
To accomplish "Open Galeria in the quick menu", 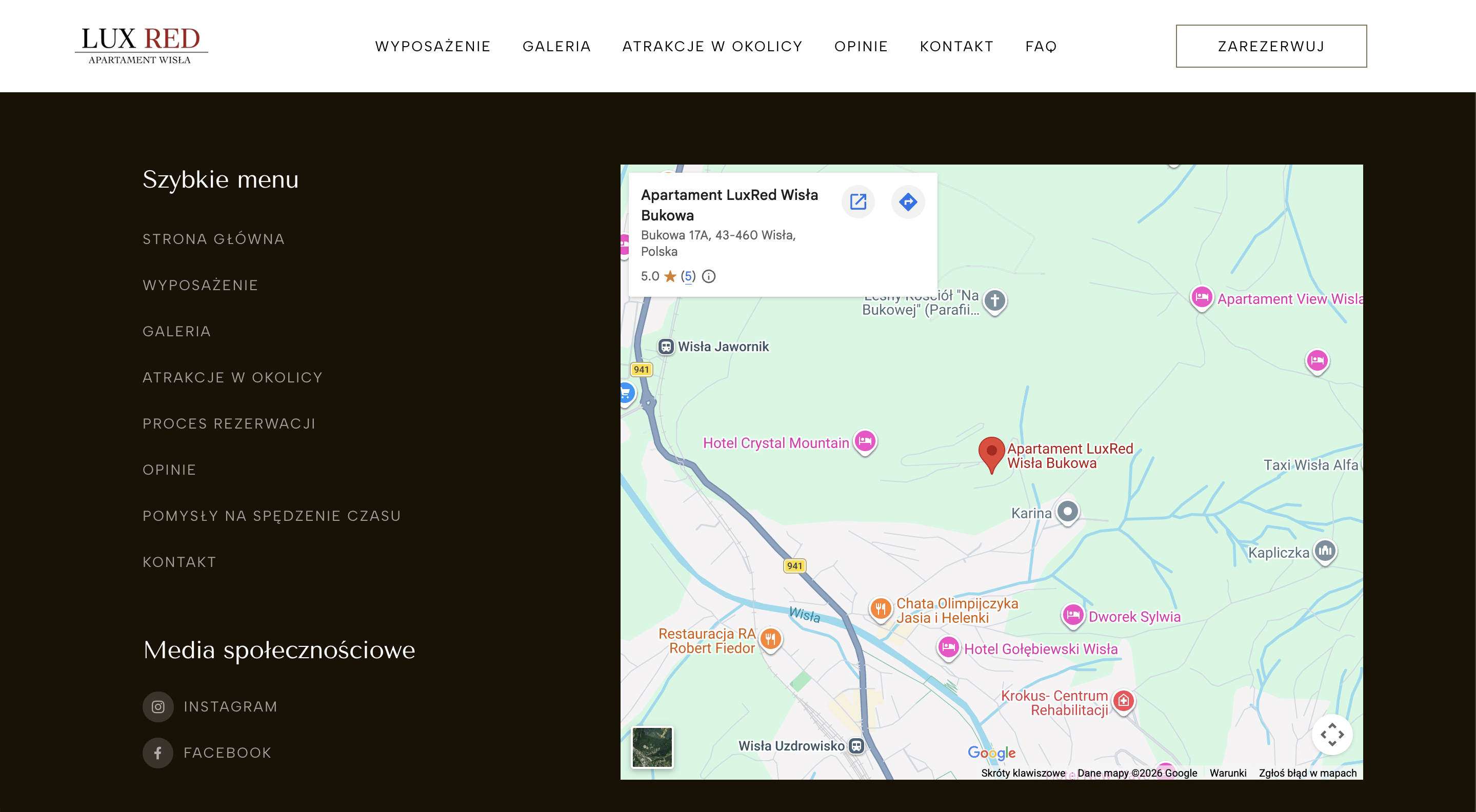I will click(x=176, y=332).
